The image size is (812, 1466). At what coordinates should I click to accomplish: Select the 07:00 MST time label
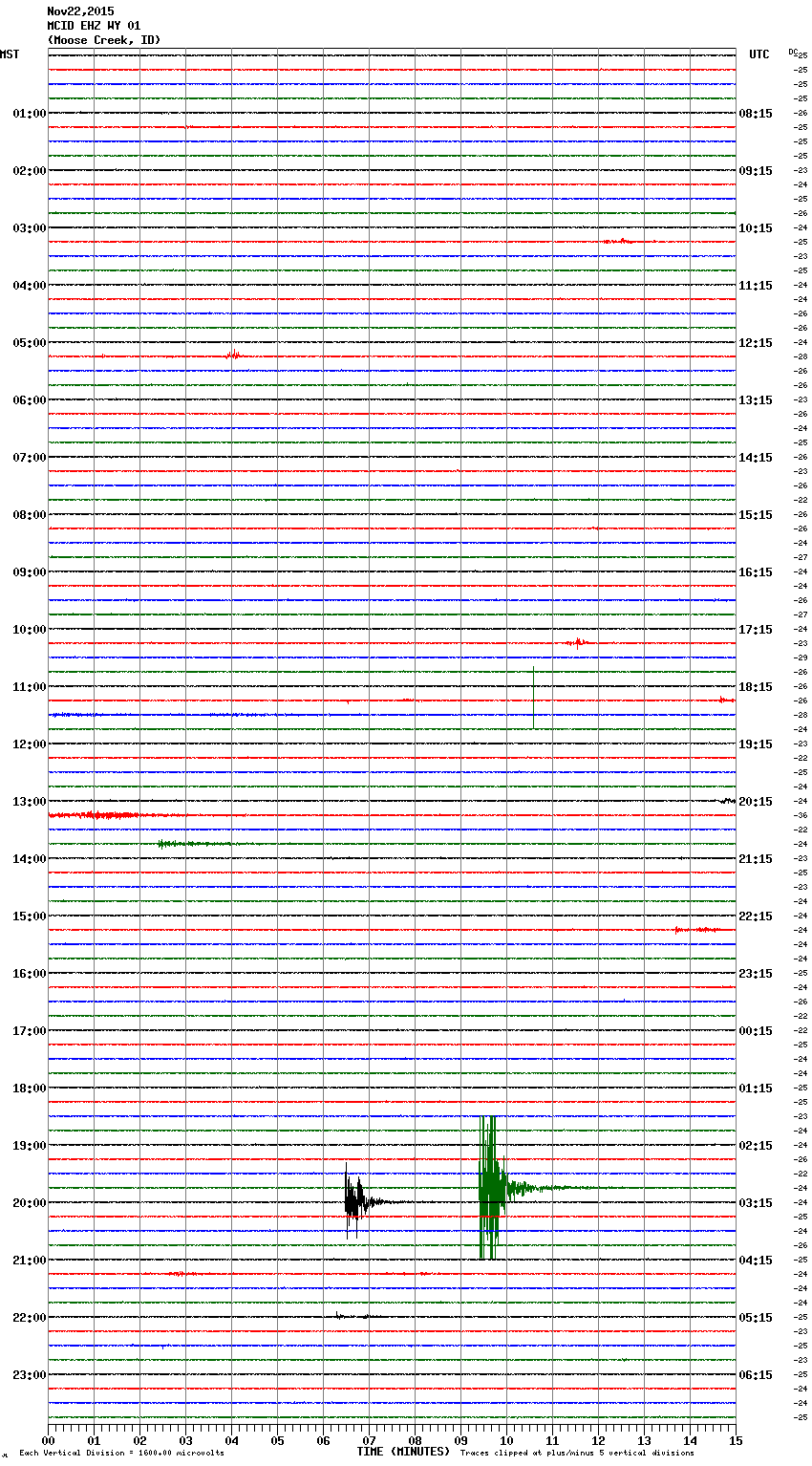click(30, 458)
